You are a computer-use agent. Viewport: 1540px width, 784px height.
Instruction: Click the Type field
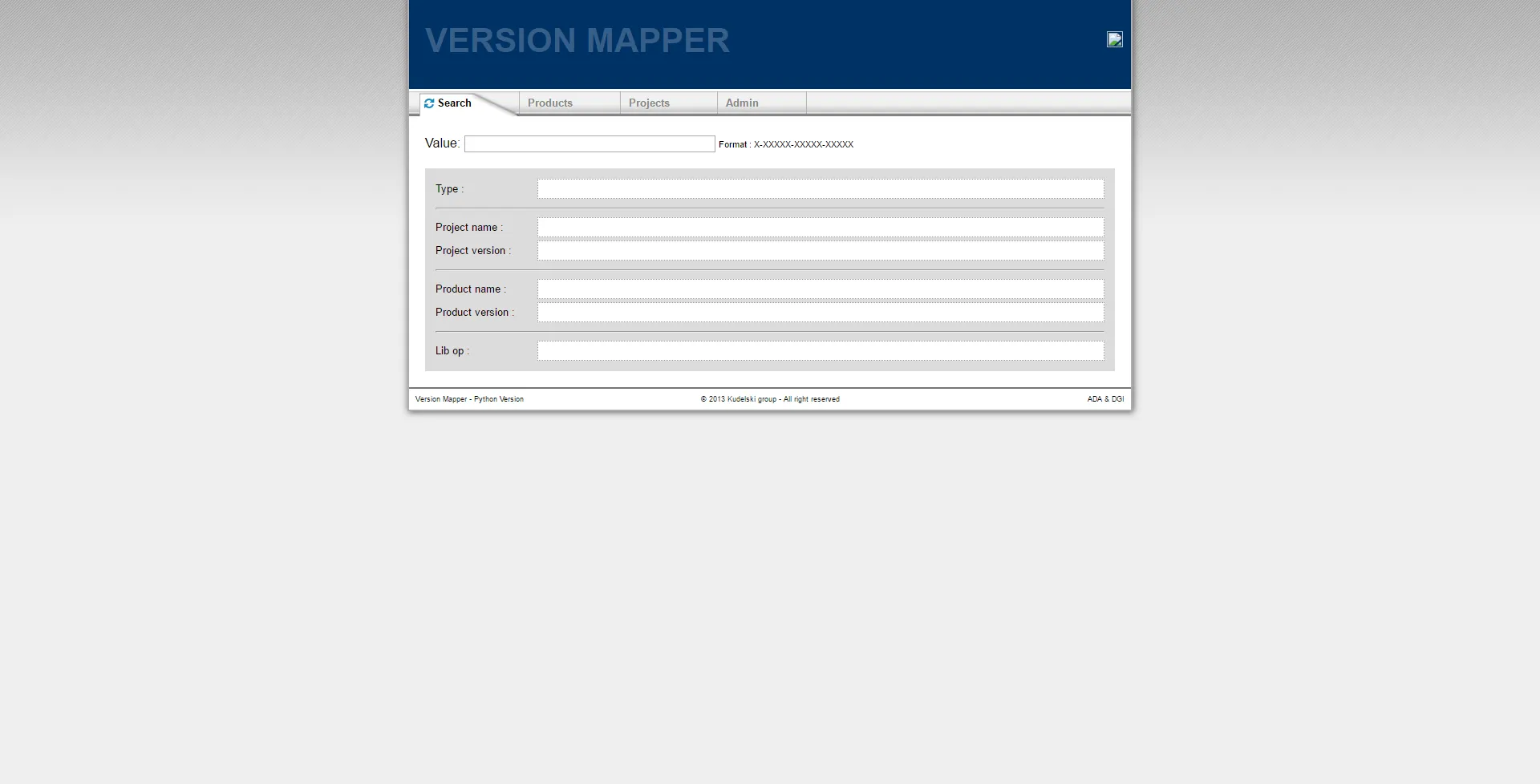[x=821, y=189]
